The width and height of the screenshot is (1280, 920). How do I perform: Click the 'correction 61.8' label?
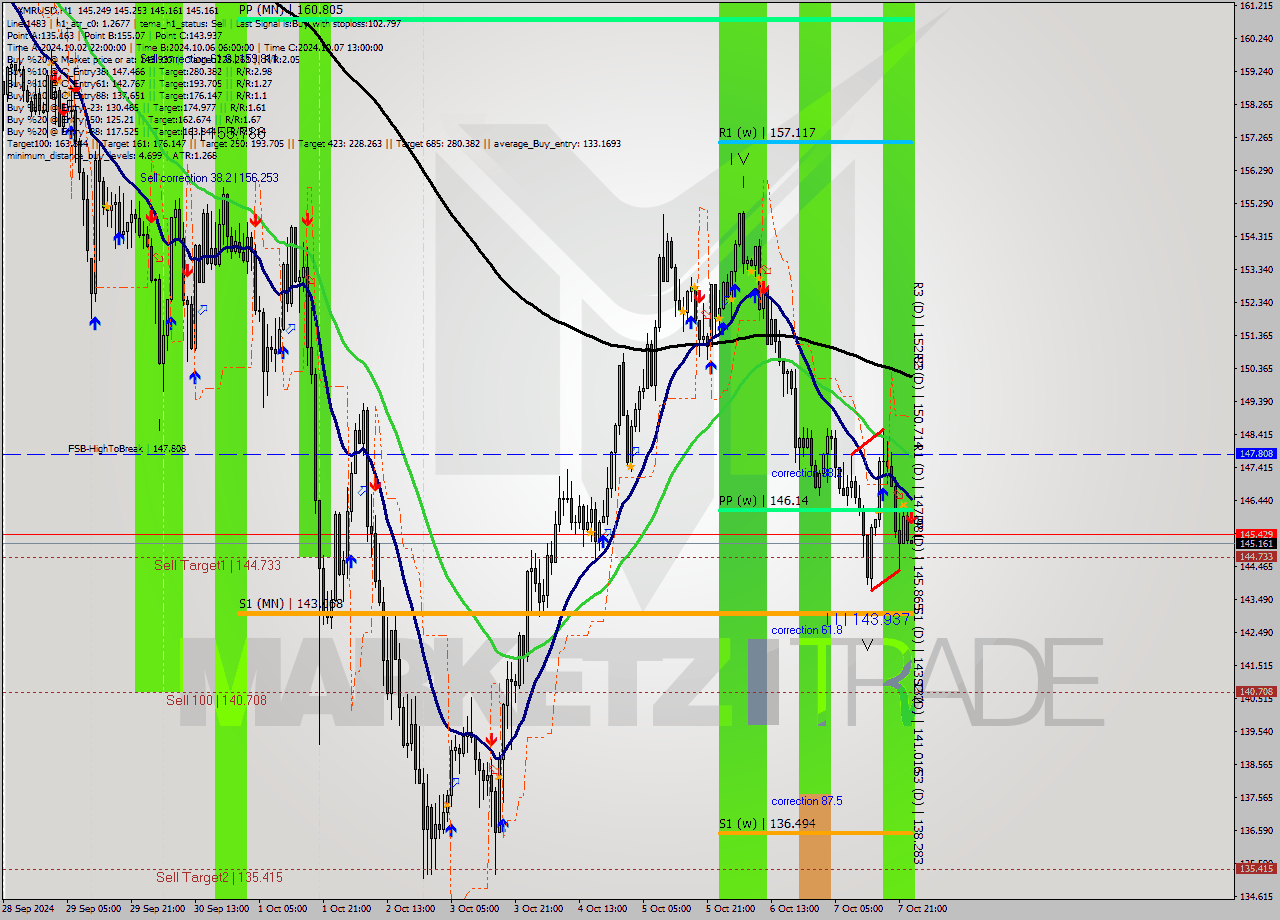(x=806, y=630)
